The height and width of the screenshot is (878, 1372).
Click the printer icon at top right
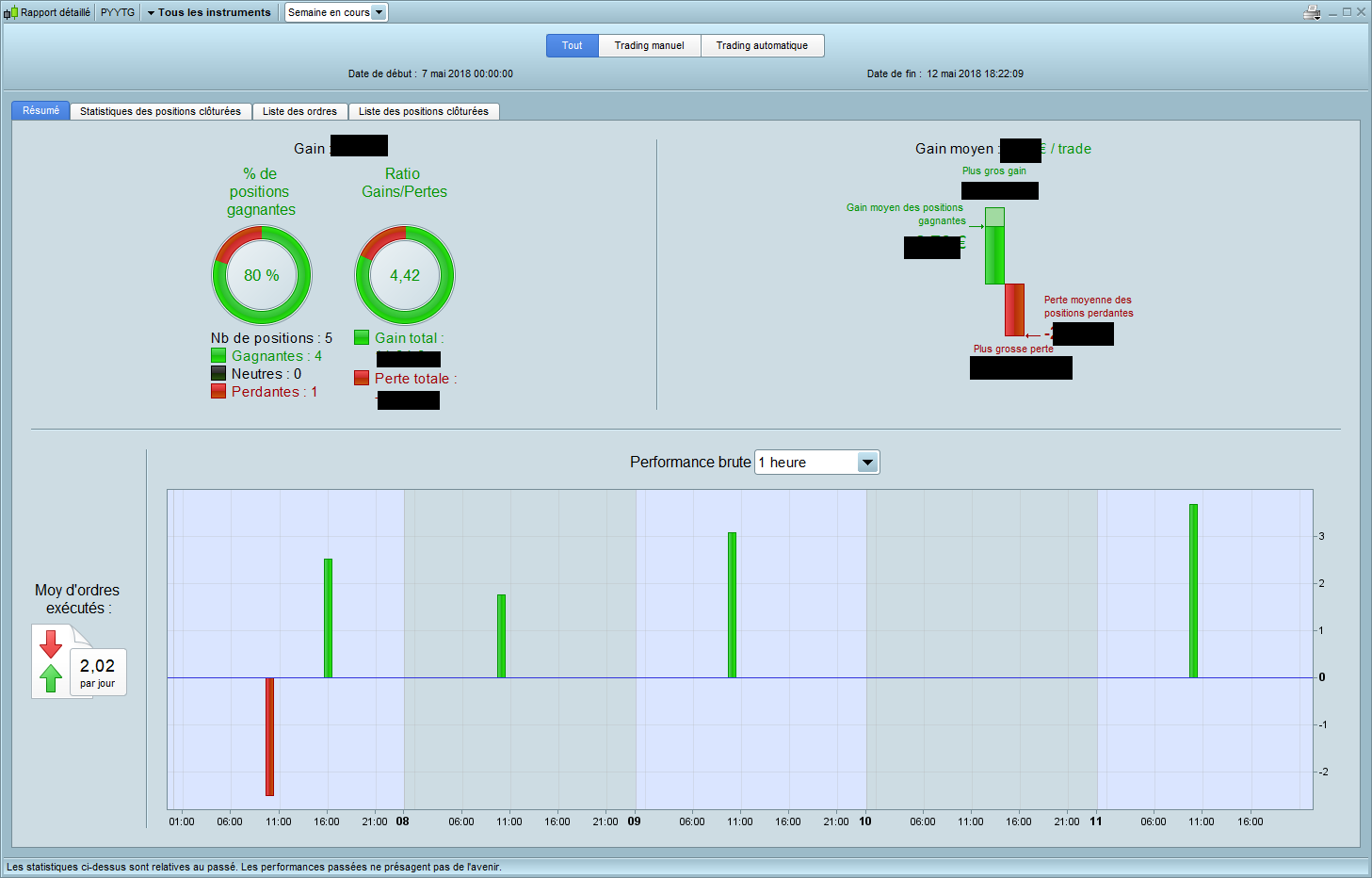(x=1312, y=12)
